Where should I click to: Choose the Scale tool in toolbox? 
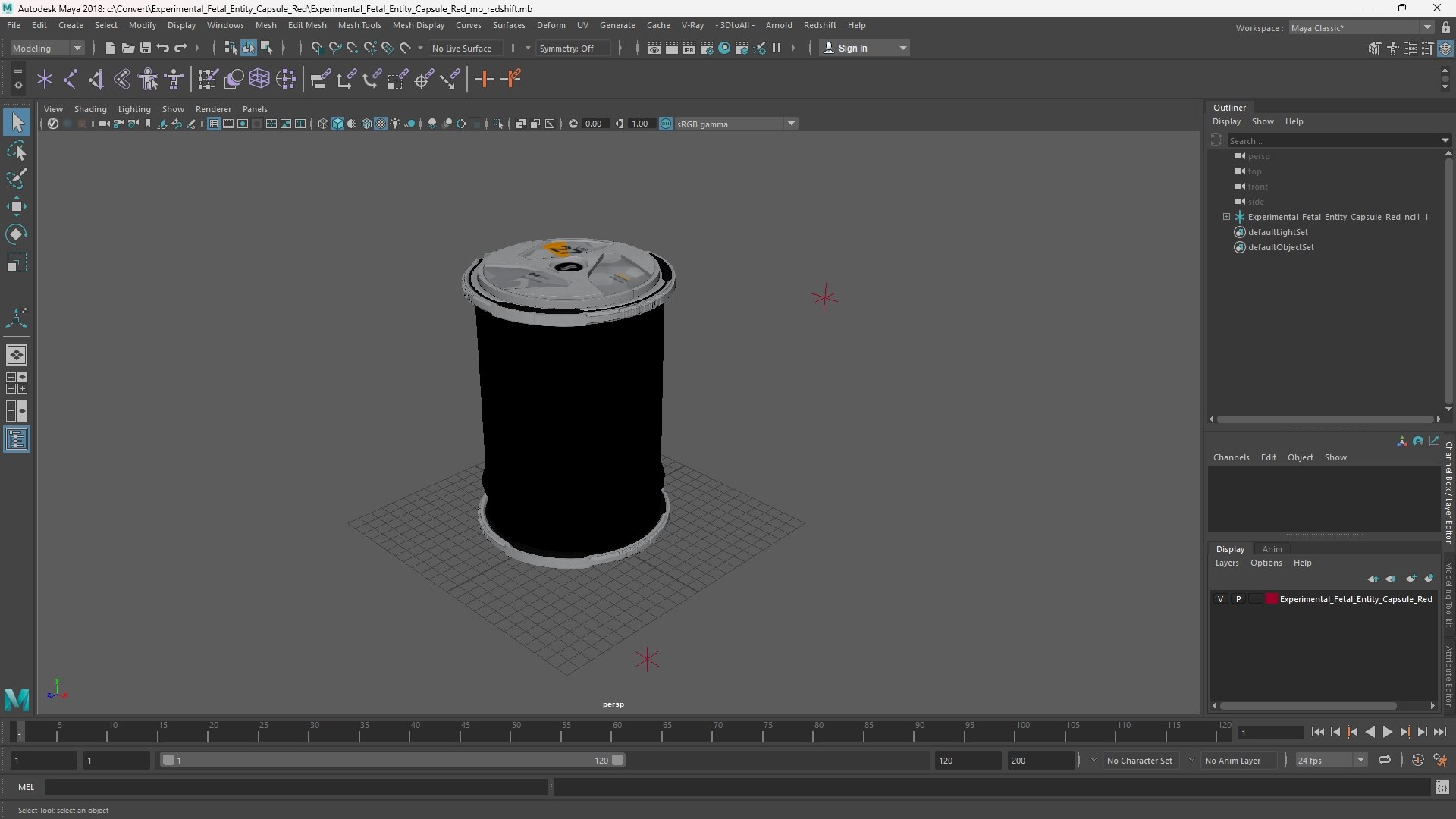pos(17,262)
